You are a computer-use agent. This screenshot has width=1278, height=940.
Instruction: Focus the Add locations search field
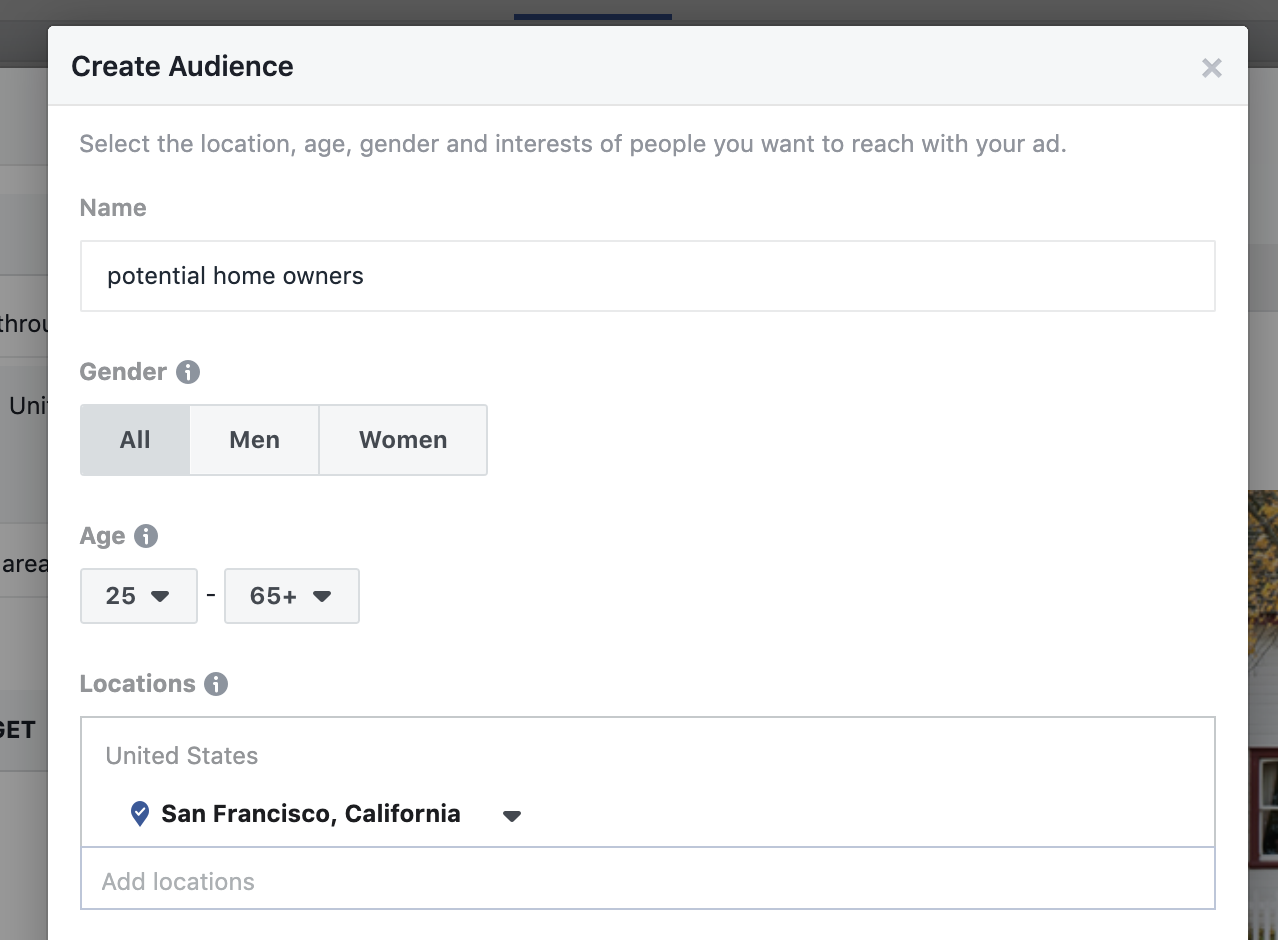pyautogui.click(x=647, y=882)
